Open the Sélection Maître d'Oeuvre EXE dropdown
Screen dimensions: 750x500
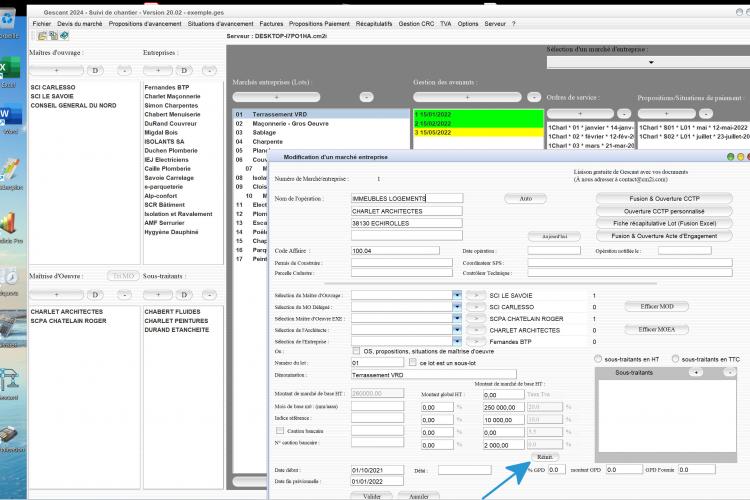[x=457, y=318]
